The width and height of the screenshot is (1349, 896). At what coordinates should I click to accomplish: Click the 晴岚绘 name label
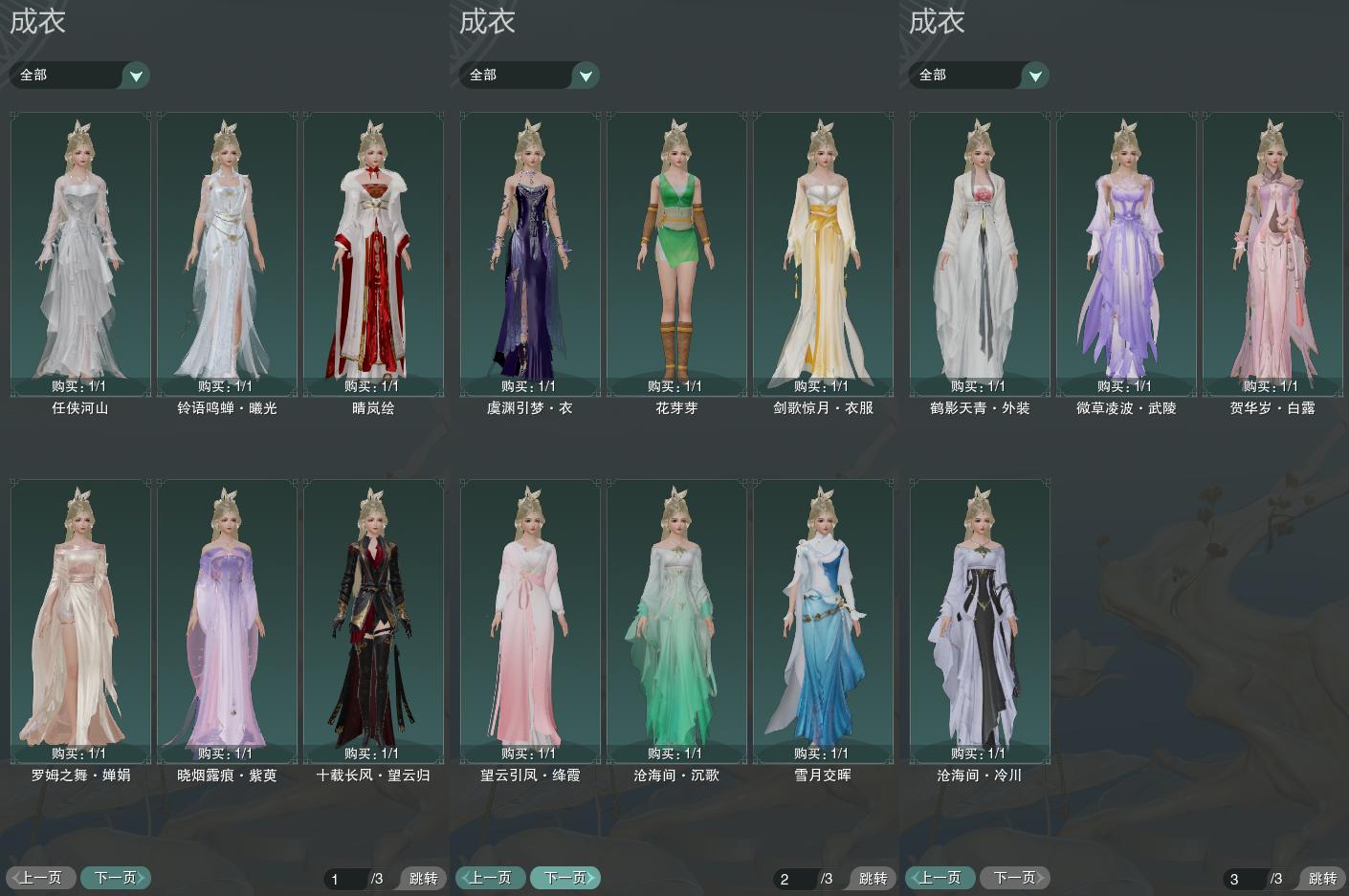click(373, 407)
